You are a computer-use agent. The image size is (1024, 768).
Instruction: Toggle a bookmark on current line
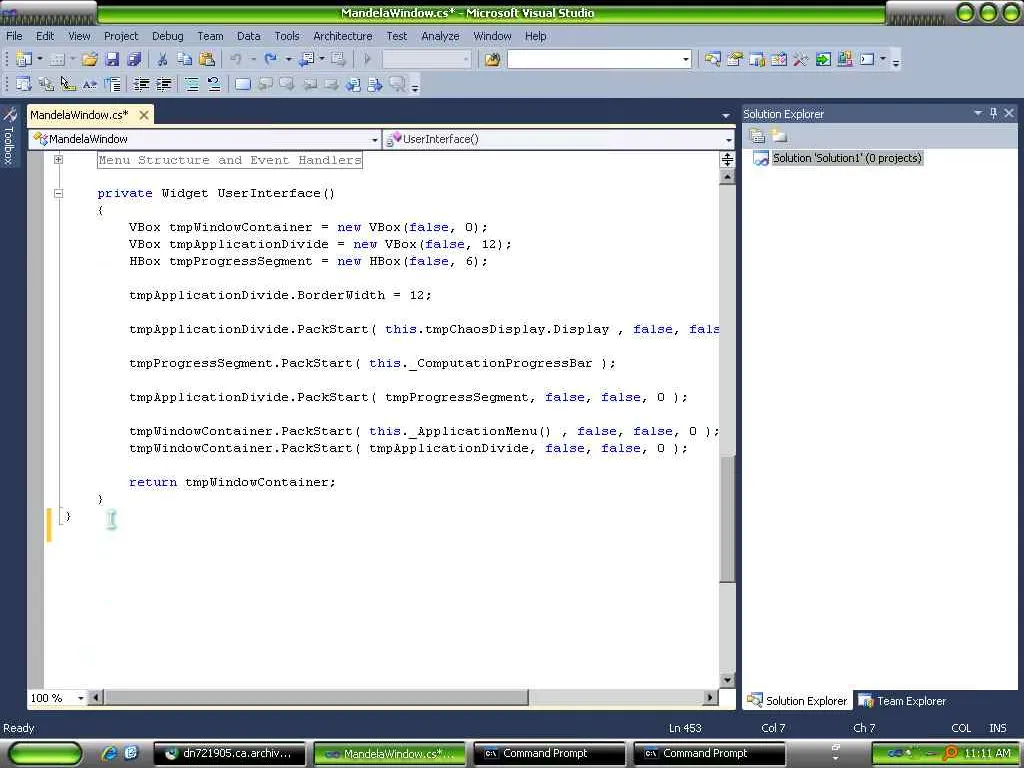pos(243,84)
